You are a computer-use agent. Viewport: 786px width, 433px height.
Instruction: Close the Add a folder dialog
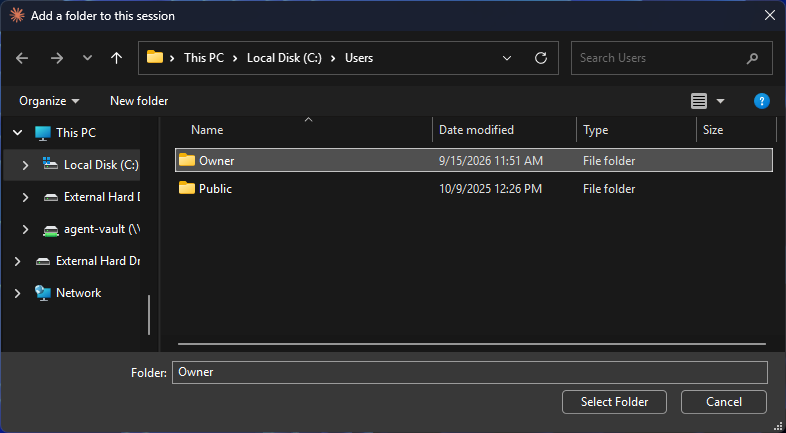770,16
